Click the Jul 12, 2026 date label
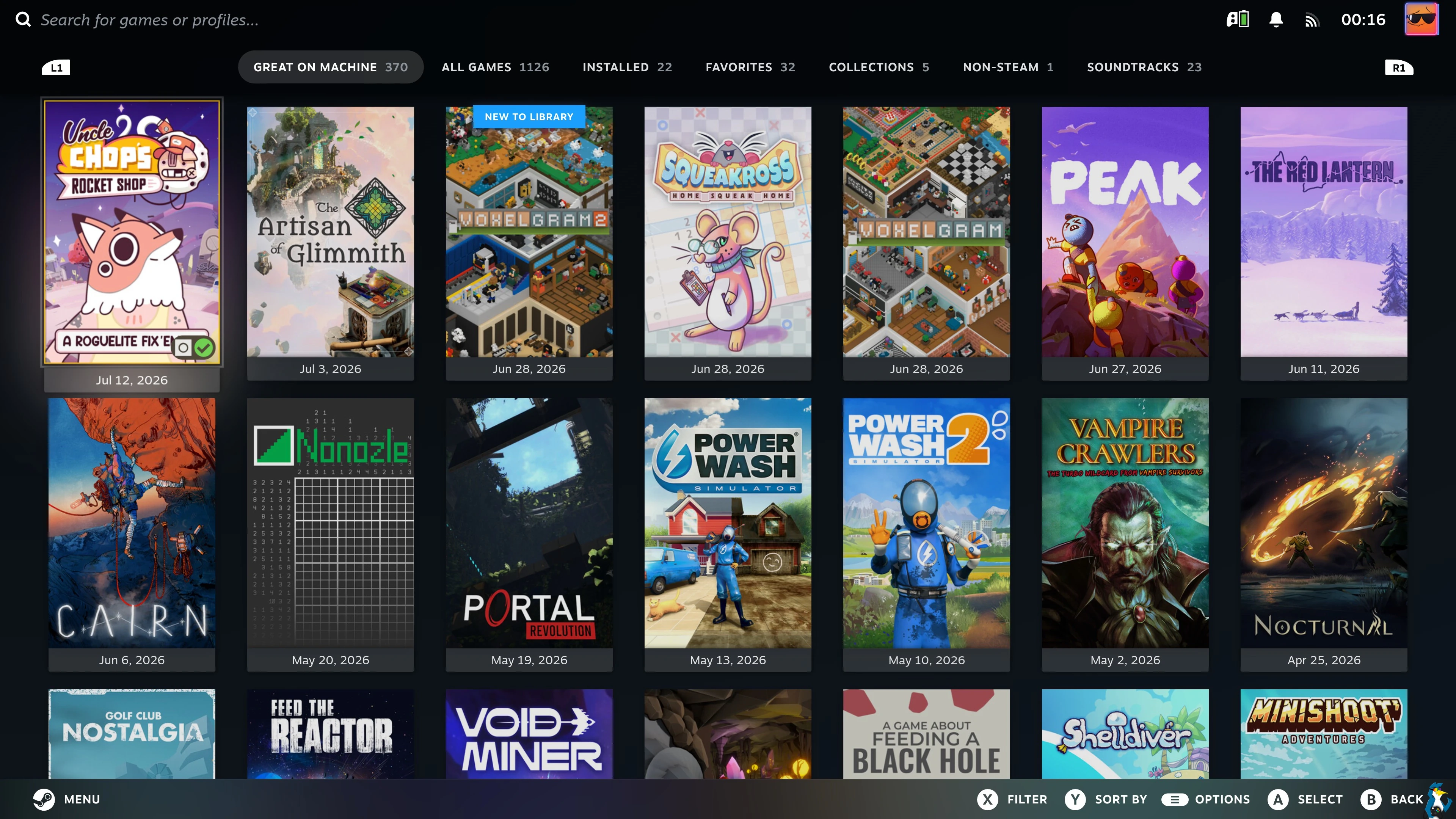This screenshot has height=819, width=1456. point(132,380)
